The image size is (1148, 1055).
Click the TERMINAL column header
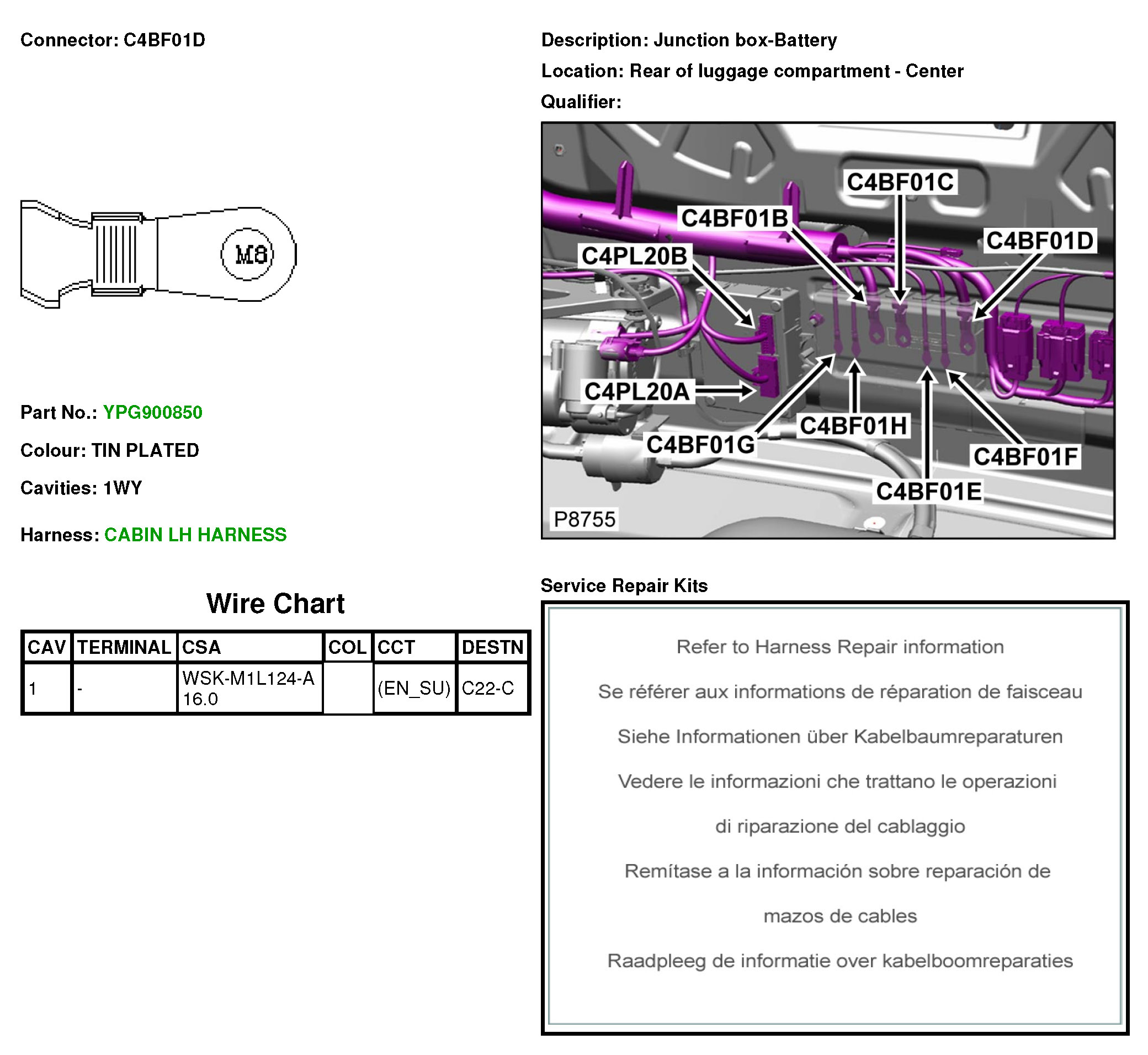(125, 648)
